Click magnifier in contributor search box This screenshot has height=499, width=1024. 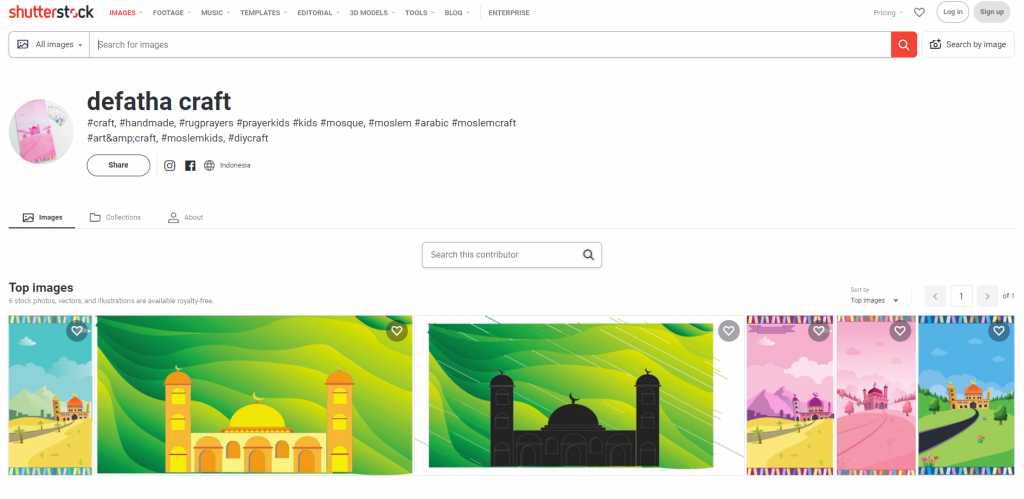pos(589,255)
